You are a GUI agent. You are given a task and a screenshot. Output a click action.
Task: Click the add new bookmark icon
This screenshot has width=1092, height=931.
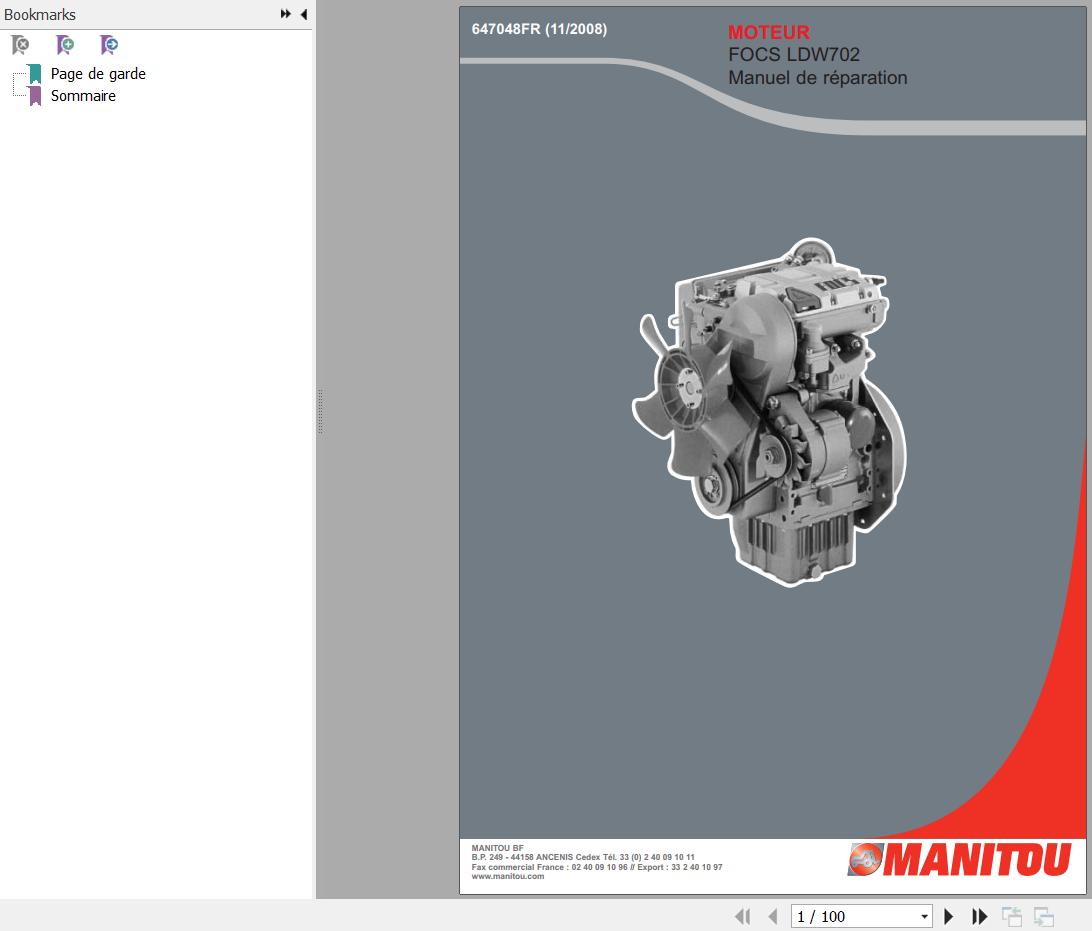65,45
